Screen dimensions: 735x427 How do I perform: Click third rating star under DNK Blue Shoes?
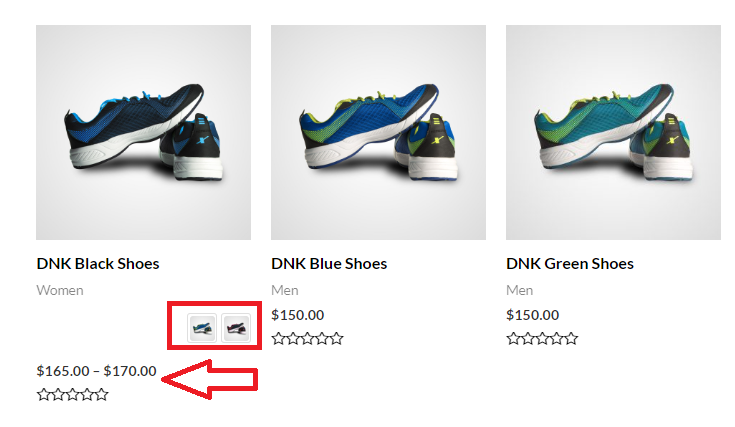[308, 338]
